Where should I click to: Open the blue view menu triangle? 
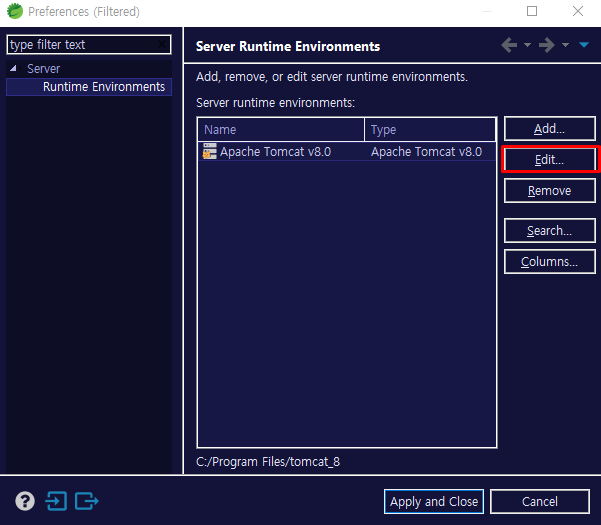(x=584, y=45)
